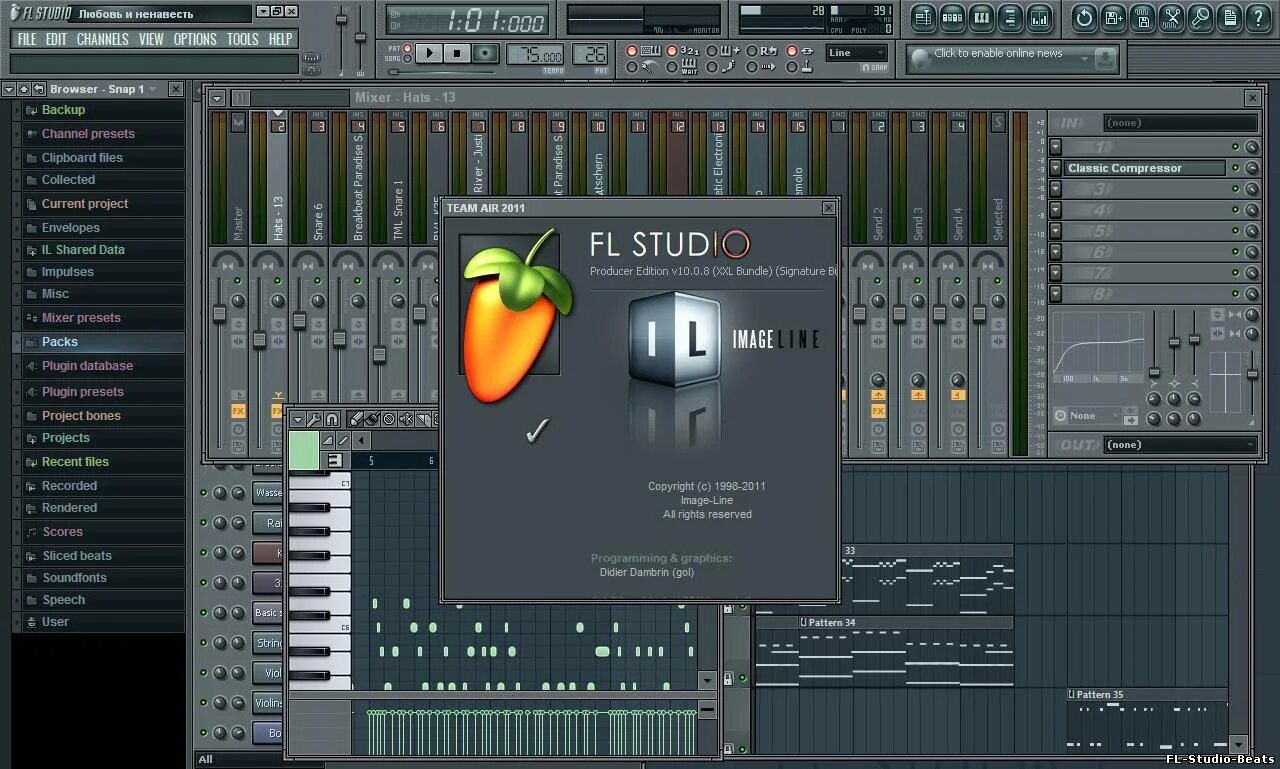Click browser collapse-up arrow icon

point(24,89)
